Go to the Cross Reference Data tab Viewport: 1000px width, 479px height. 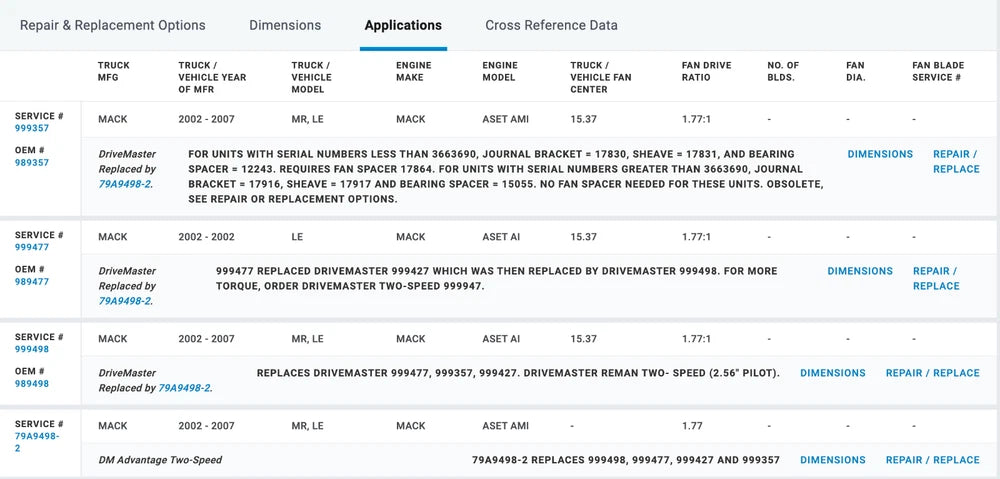click(x=551, y=25)
